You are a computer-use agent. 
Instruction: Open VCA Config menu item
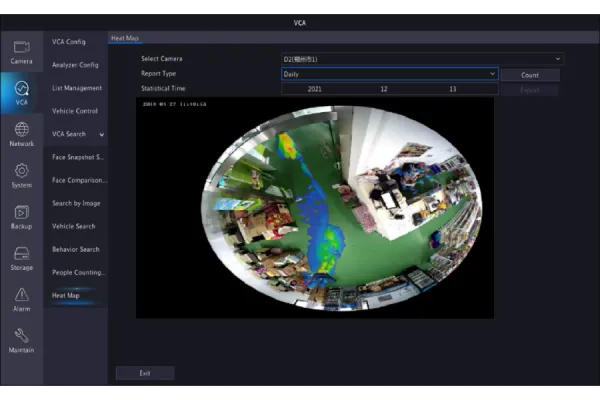pos(69,42)
